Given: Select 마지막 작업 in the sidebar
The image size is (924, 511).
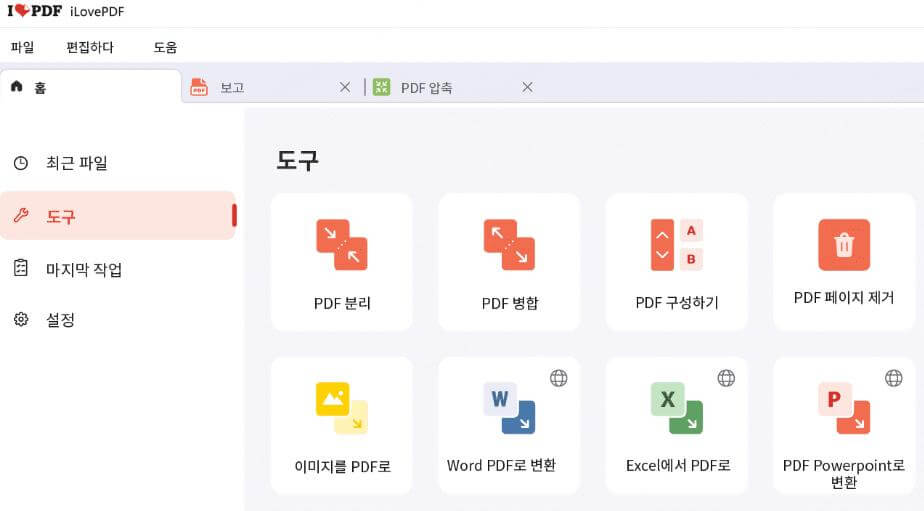Looking at the screenshot, I should (x=118, y=269).
